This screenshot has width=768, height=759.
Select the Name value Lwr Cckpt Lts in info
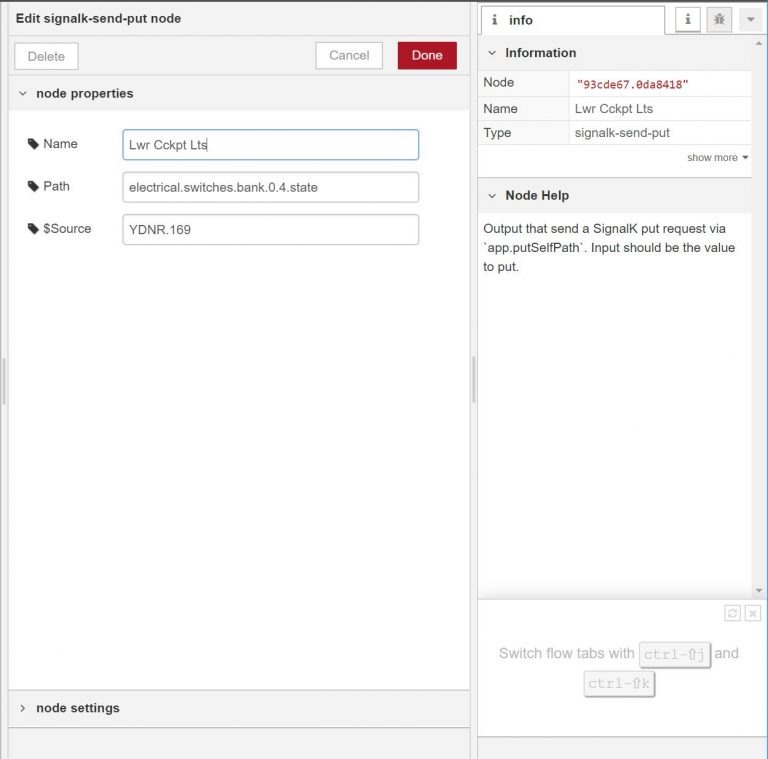(x=614, y=109)
